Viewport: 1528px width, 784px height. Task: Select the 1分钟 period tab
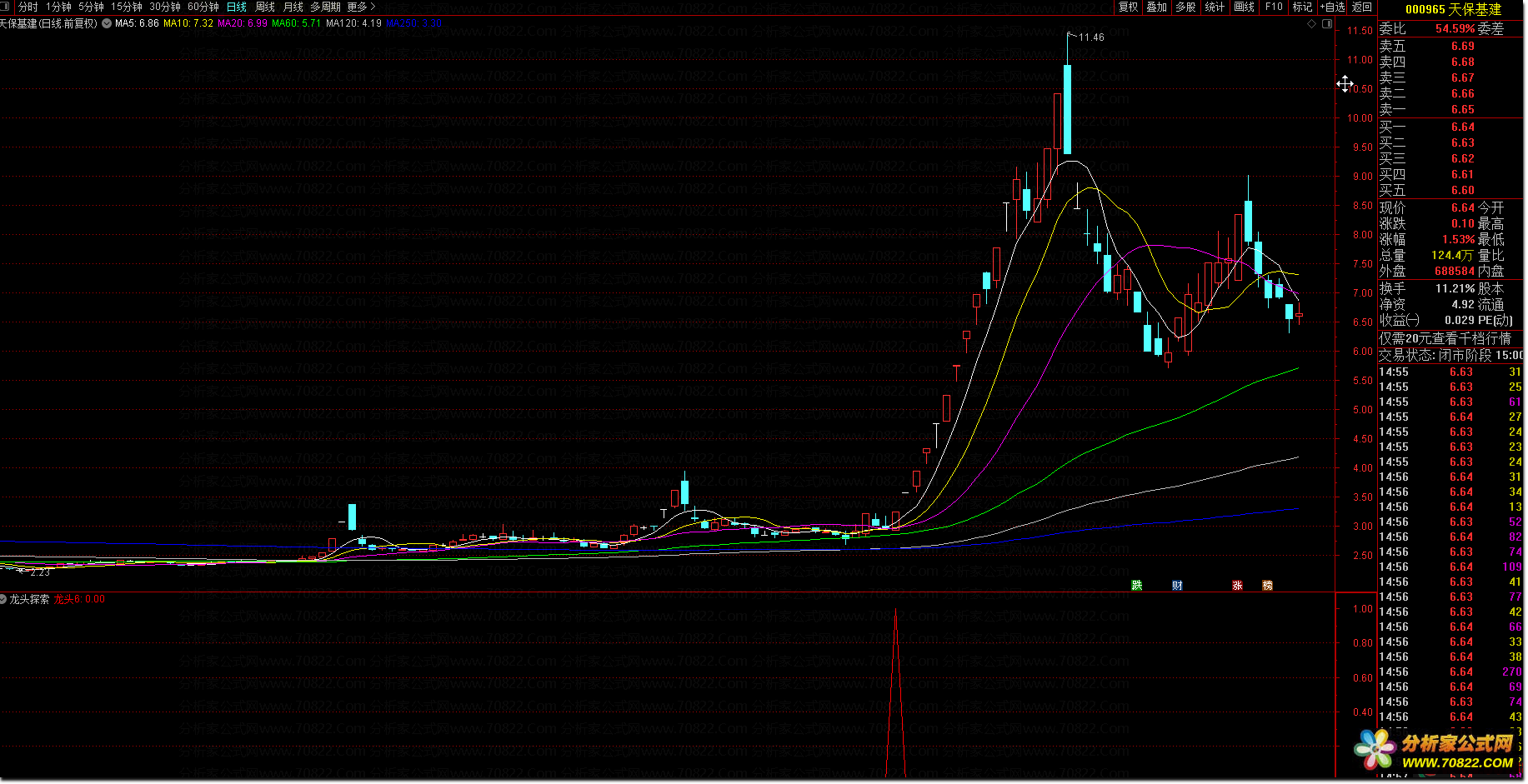[58, 7]
